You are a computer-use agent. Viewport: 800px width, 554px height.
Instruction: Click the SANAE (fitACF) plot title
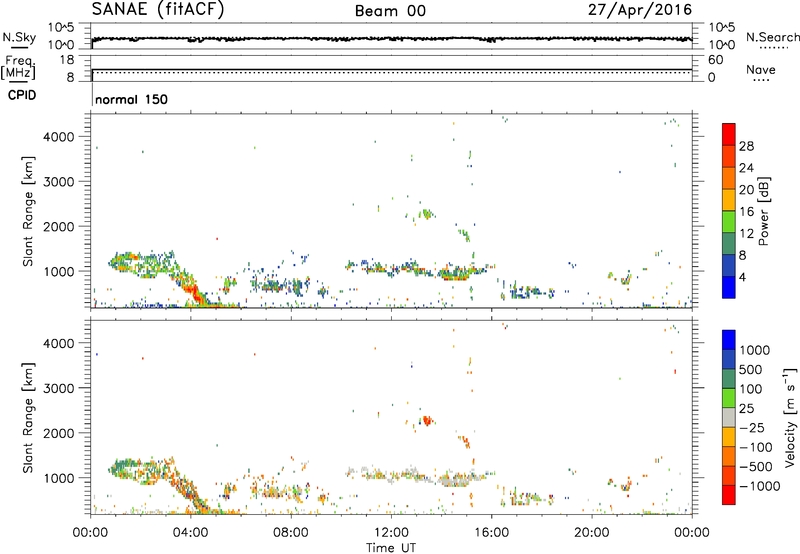(x=158, y=10)
